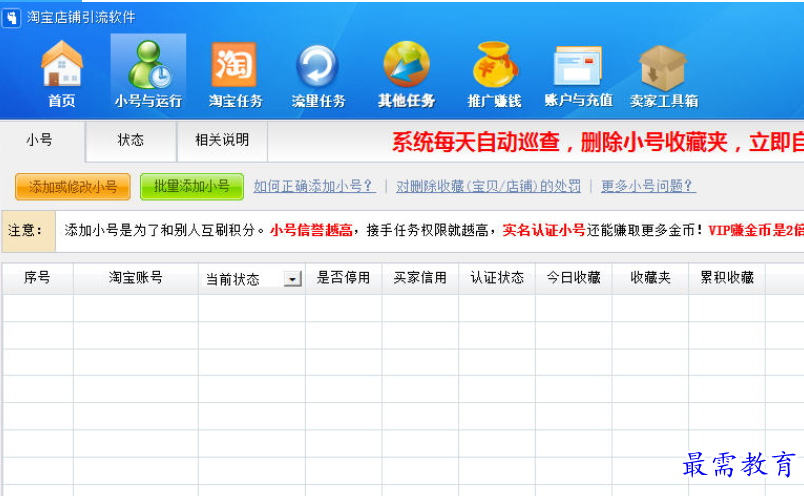Open the 对删除收藏(宝贝/店铺)的处罚 link
804x496 pixels.
pyautogui.click(x=488, y=186)
